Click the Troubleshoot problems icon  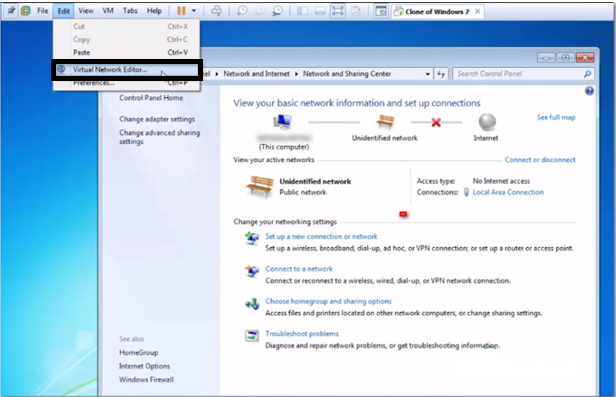coord(252,336)
